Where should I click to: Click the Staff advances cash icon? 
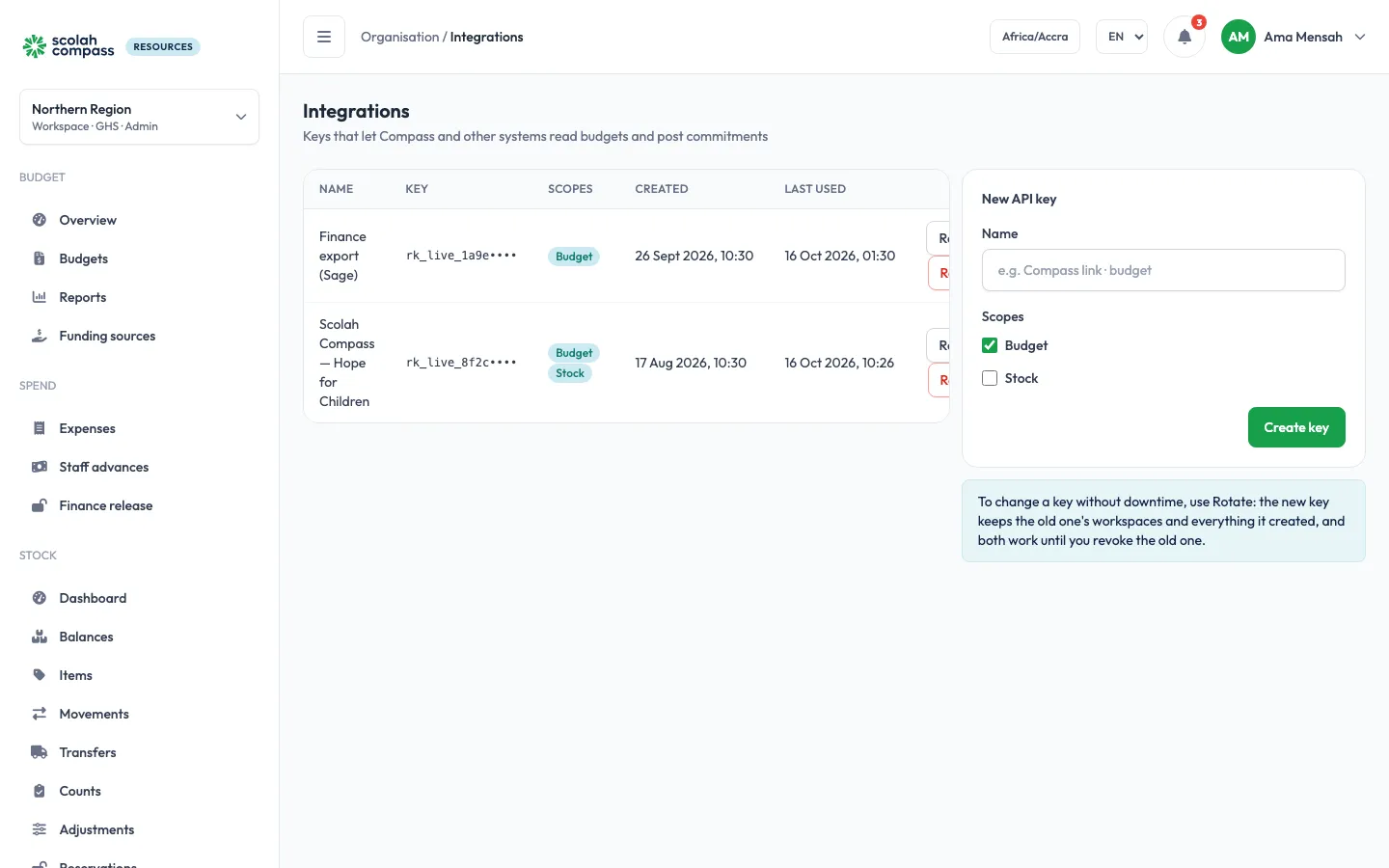pos(40,467)
